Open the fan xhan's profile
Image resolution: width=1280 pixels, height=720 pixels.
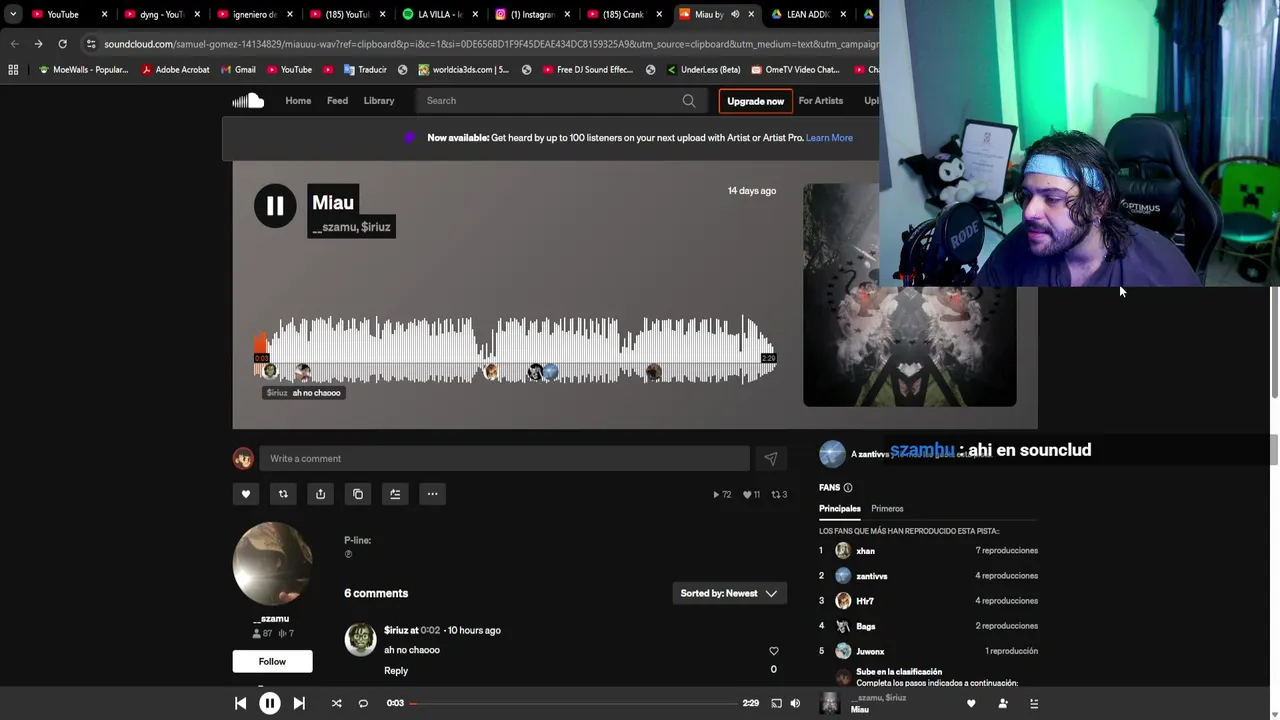click(x=866, y=551)
